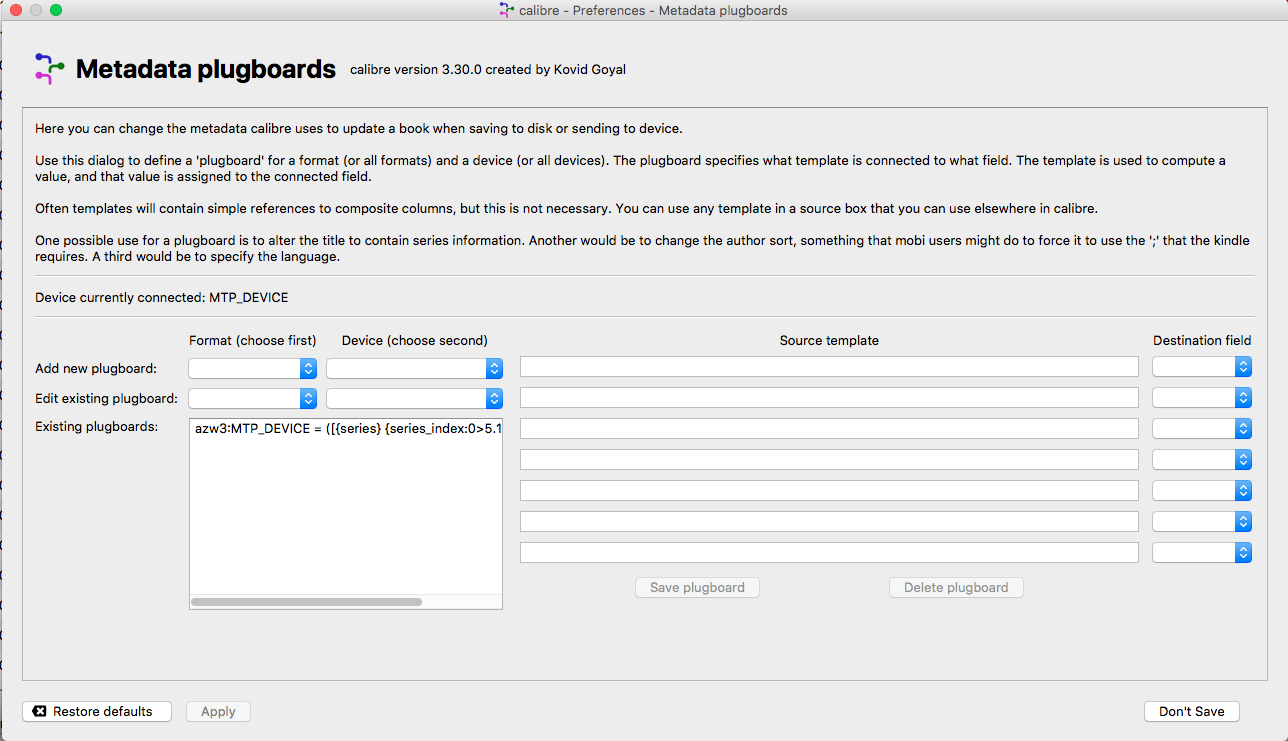The height and width of the screenshot is (741, 1288).
Task: Click the 'Add new plugboard:' label
Action: [96, 368]
